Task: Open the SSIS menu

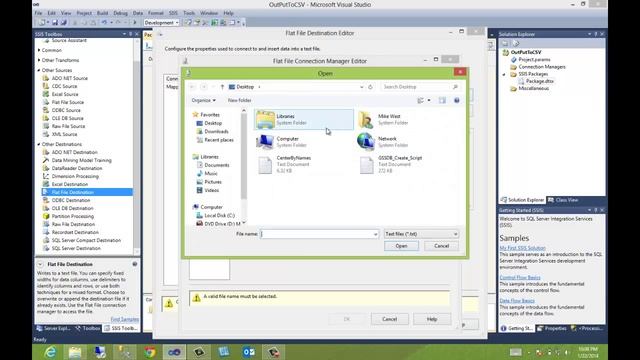Action: [173, 13]
